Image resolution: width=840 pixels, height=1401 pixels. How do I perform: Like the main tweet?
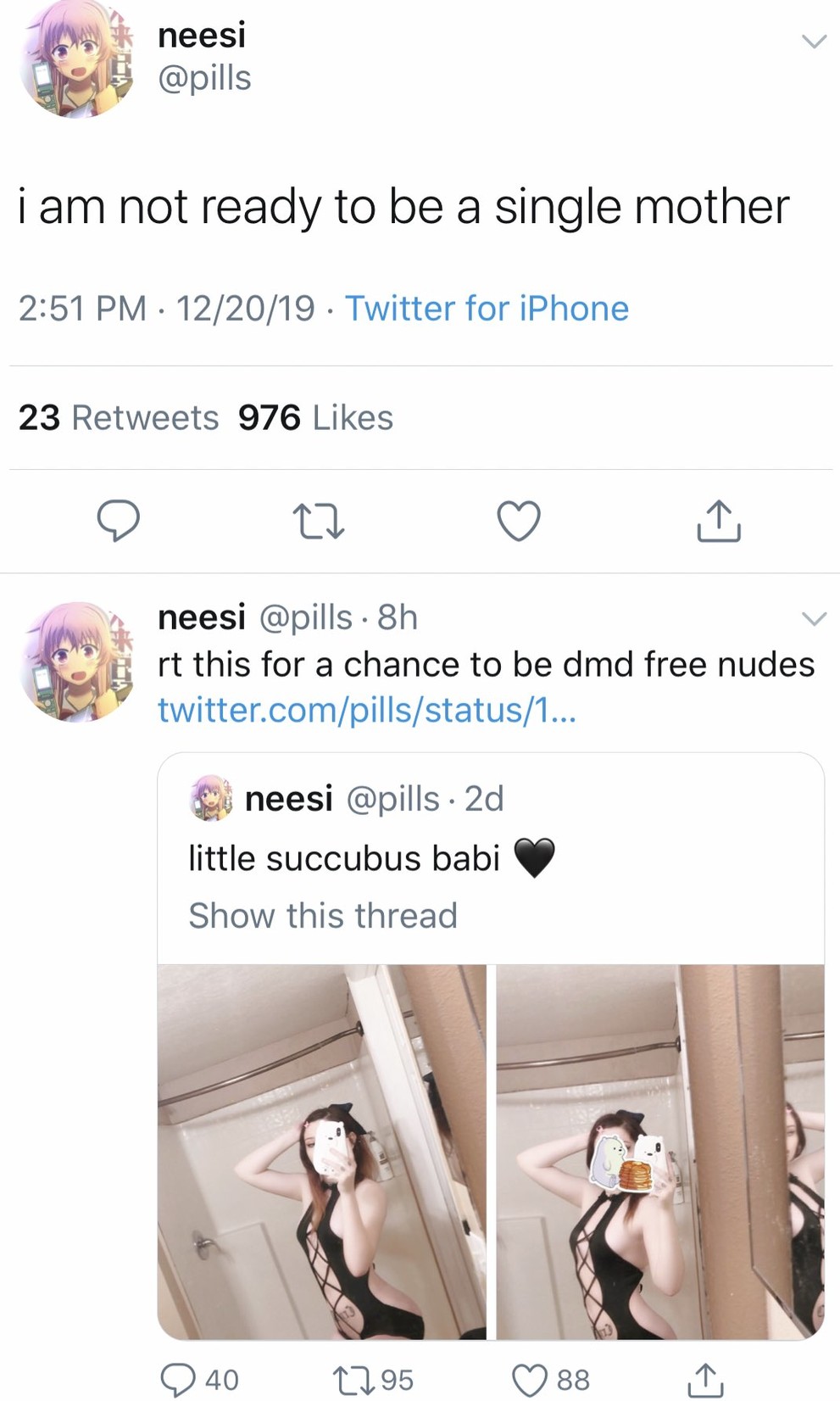tap(519, 521)
